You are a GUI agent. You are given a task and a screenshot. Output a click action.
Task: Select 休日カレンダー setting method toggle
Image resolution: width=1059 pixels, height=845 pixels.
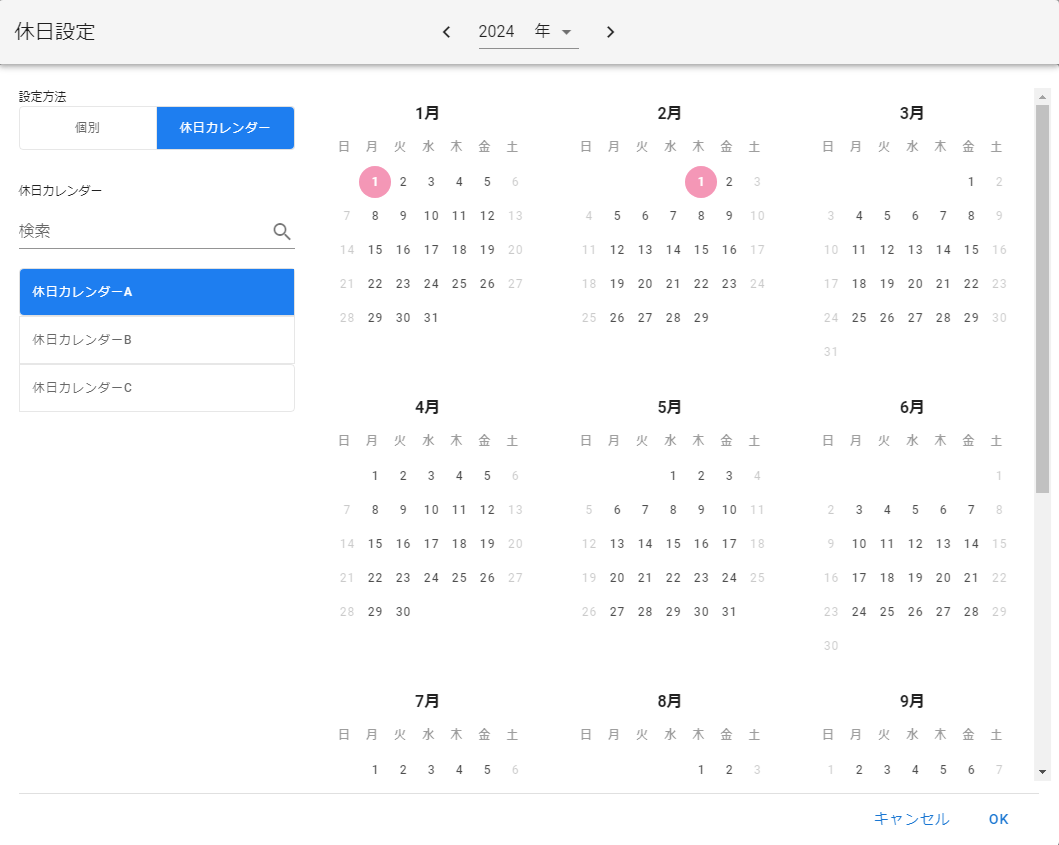(x=225, y=128)
